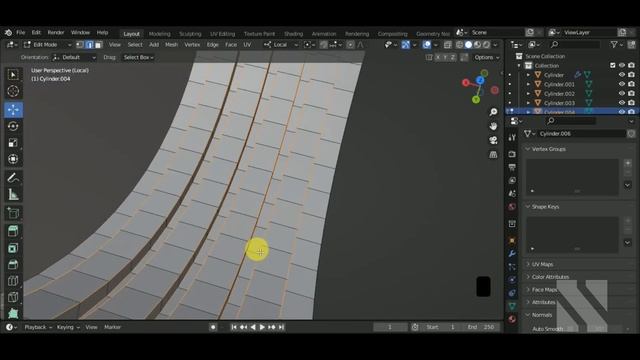Select the Extrude Region tool
The height and width of the screenshot is (360, 640).
tap(13, 231)
